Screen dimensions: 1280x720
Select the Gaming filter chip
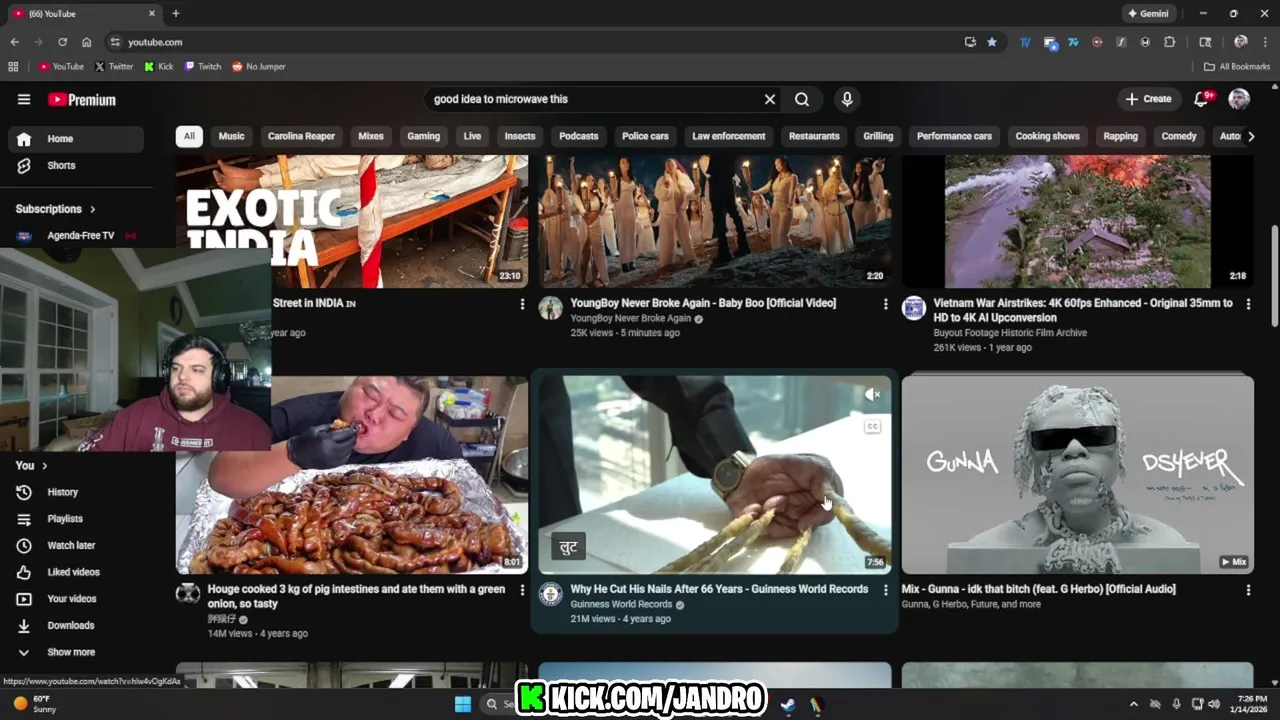click(423, 136)
